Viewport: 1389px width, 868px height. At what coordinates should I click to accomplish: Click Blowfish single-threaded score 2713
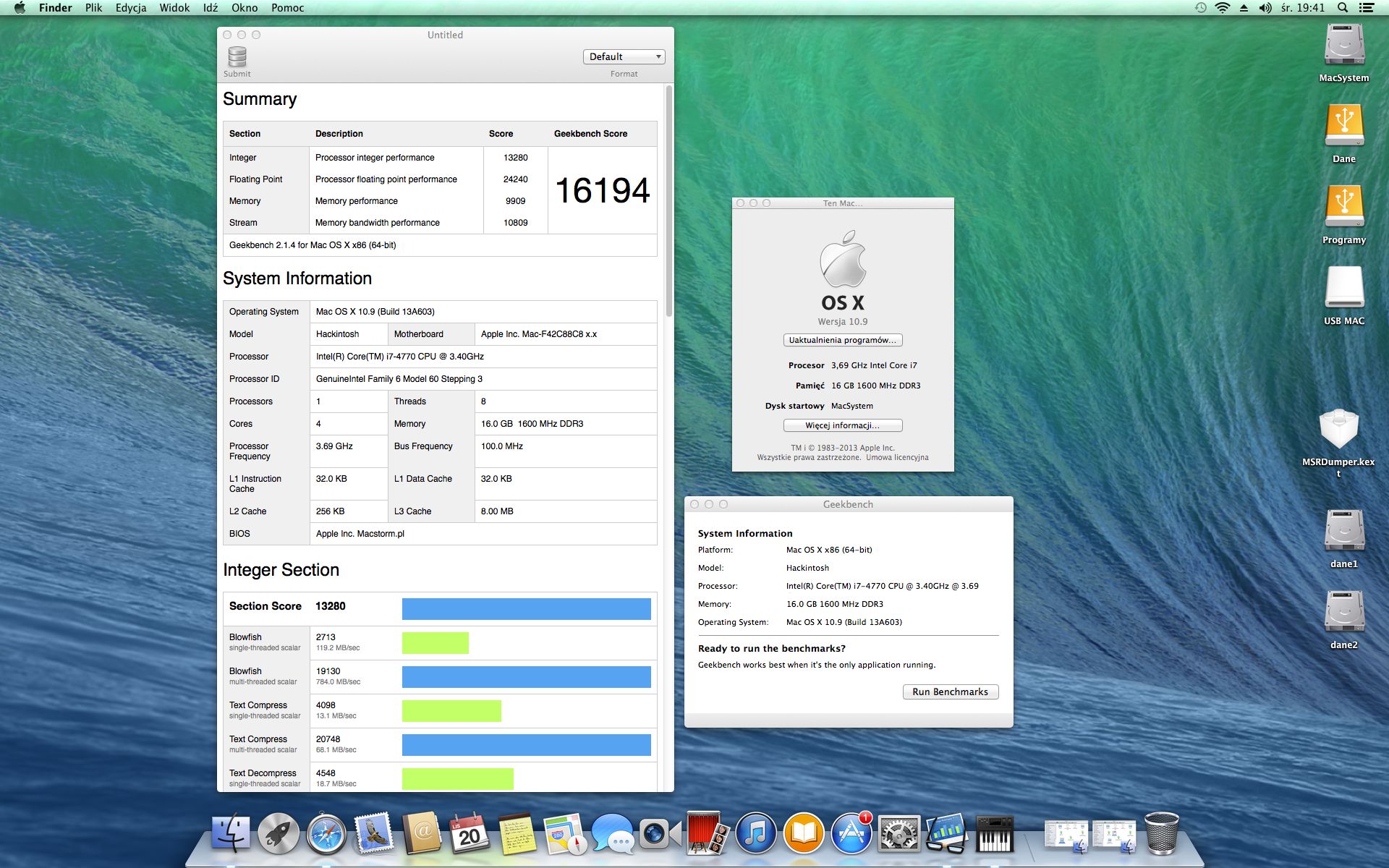tap(326, 637)
